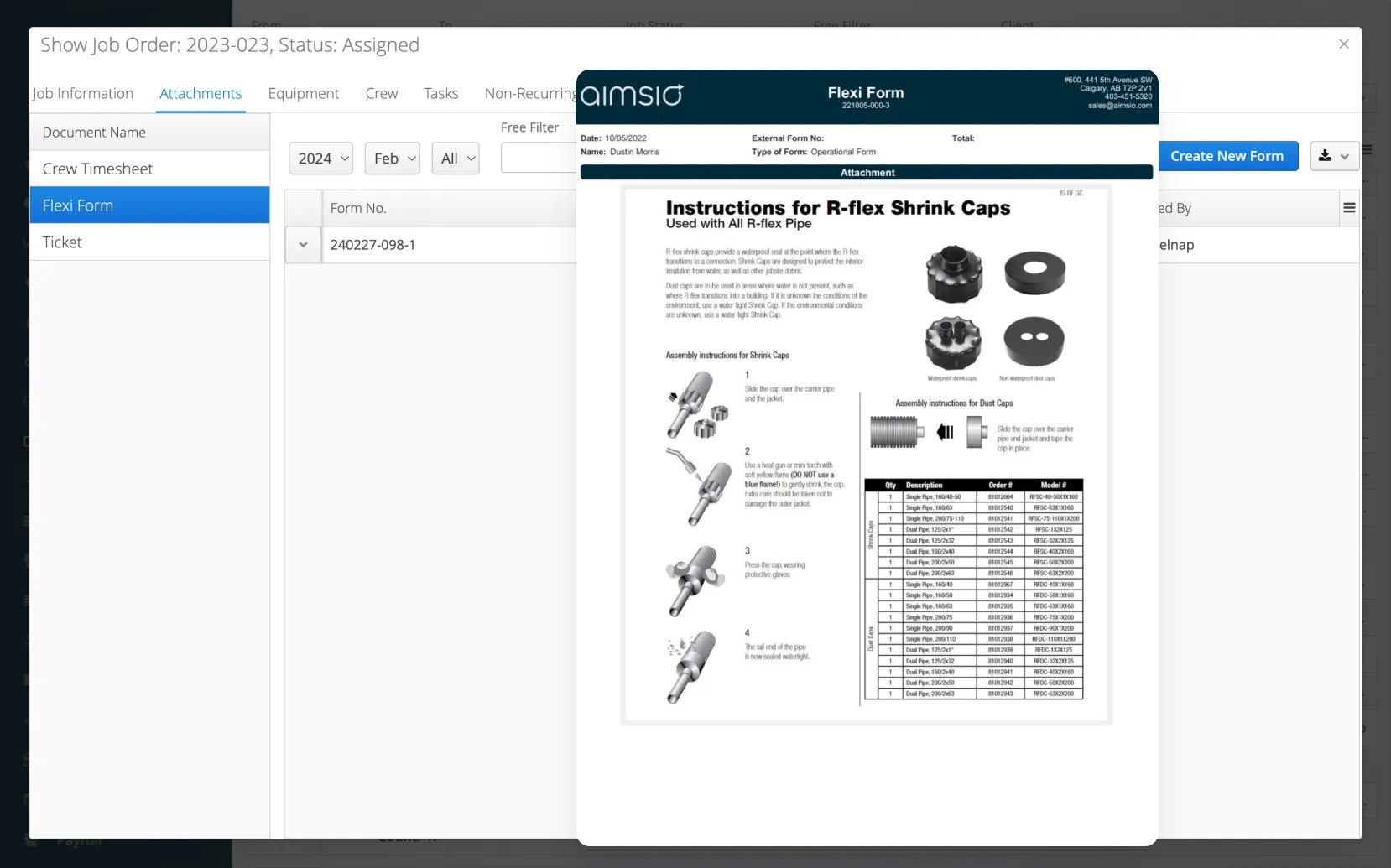Screen dimensions: 1391x868
Task: Go to the Crew tab
Action: [x=382, y=93]
